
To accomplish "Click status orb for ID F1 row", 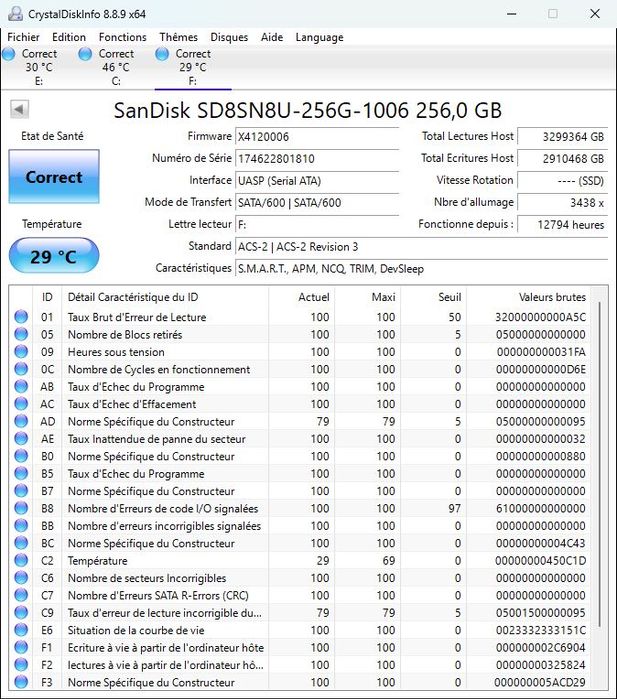I will coord(21,647).
